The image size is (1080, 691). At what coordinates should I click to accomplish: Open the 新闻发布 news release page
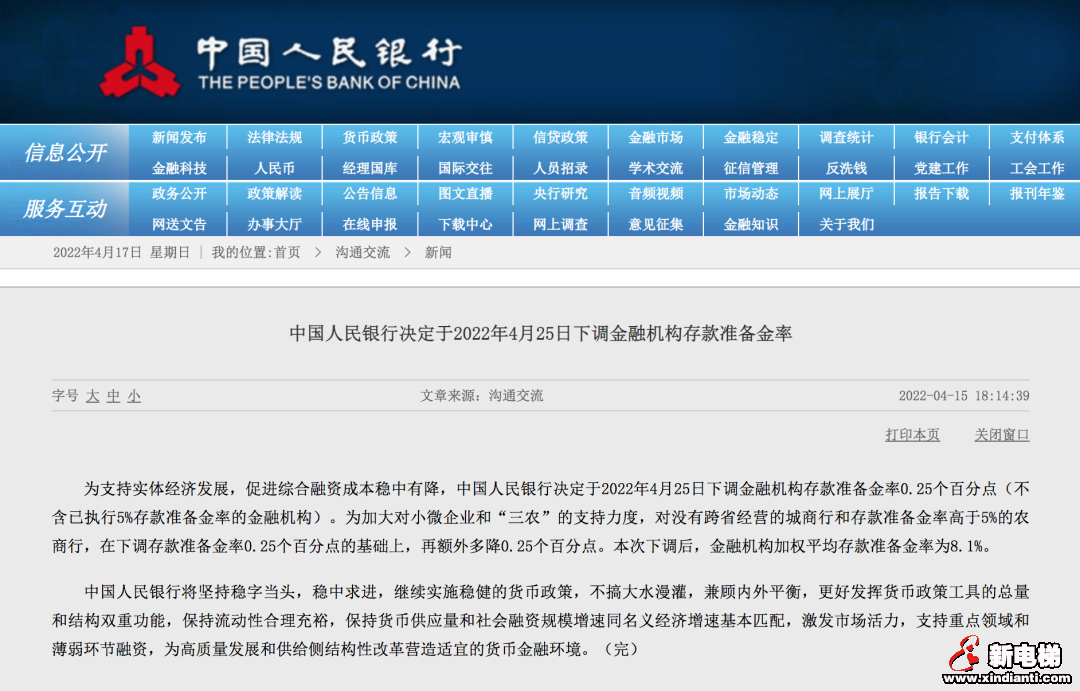pyautogui.click(x=178, y=137)
